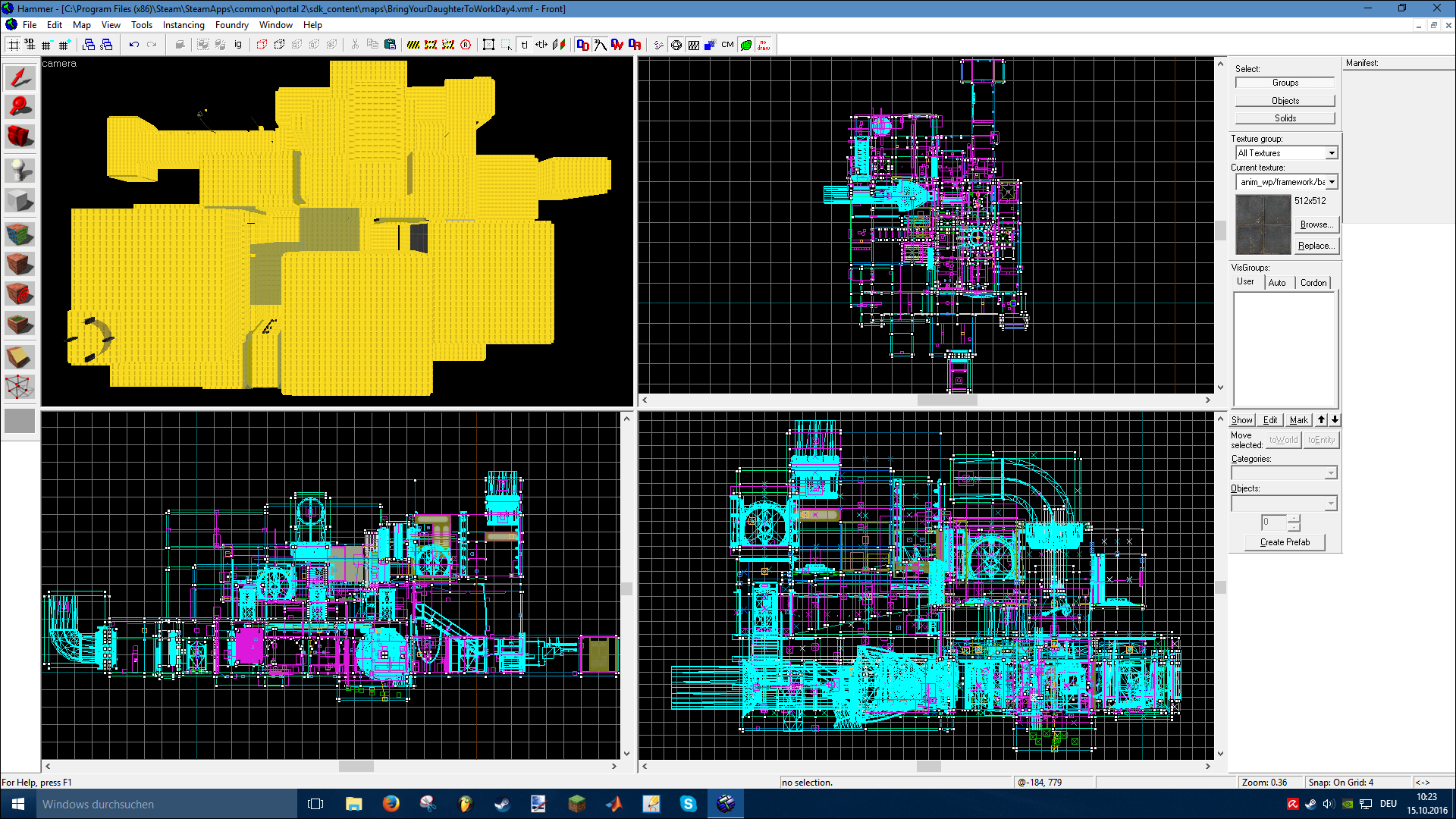1456x819 pixels.
Task: Open the Tools menu
Action: point(142,25)
